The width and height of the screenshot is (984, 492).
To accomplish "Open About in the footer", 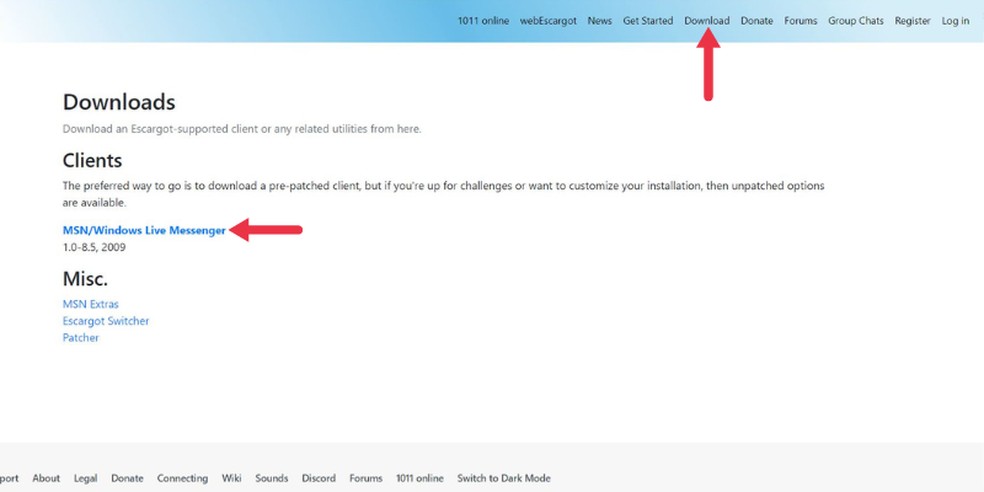I will [46, 478].
